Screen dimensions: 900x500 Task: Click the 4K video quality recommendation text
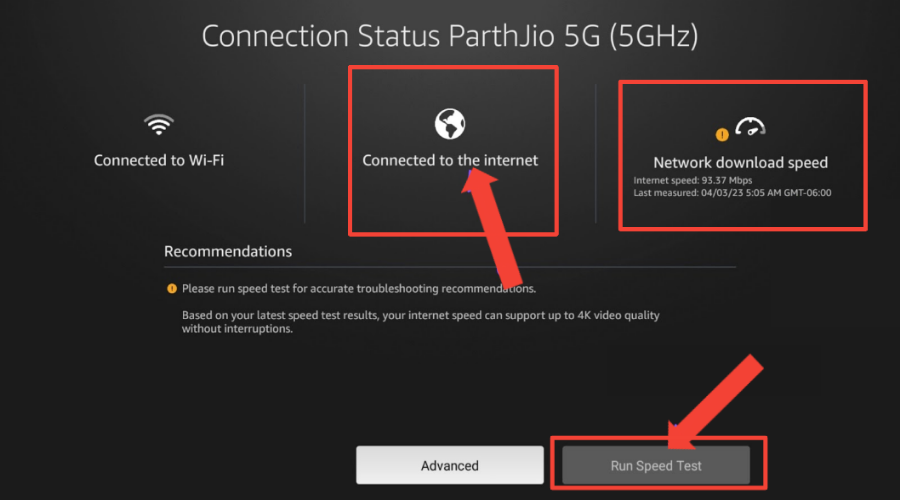[x=421, y=321]
